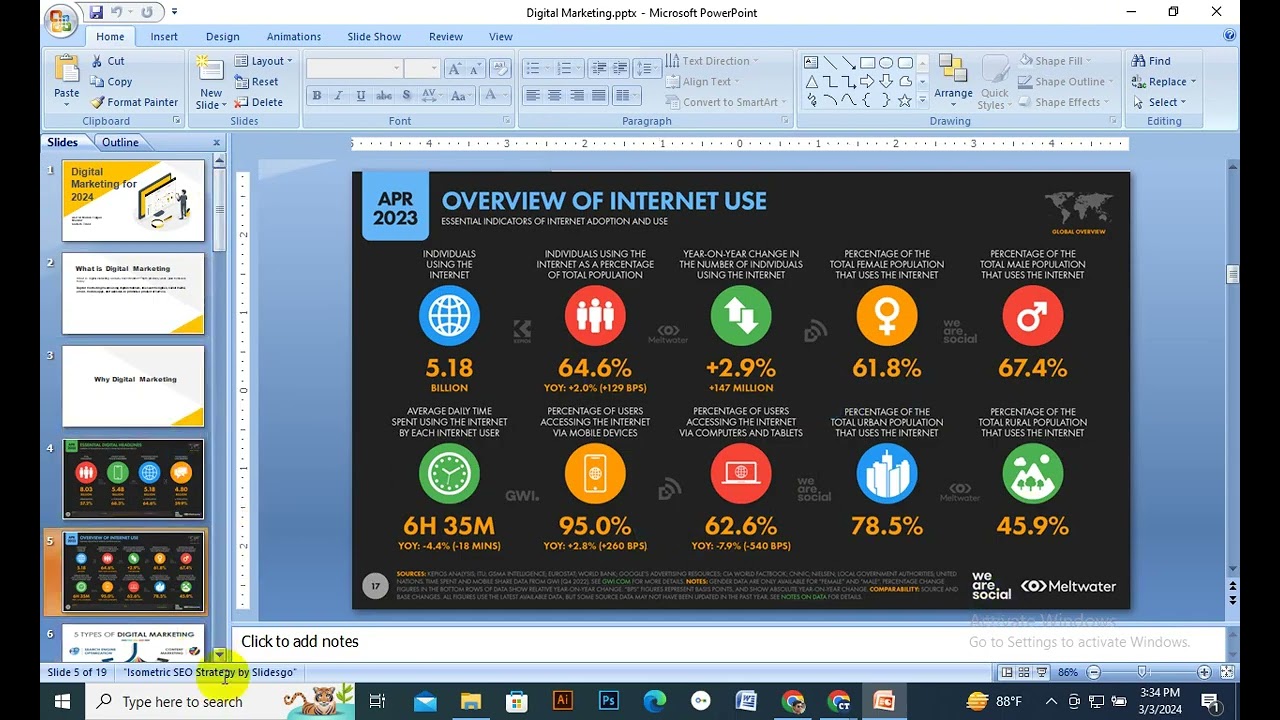Viewport: 1280px width, 720px height.
Task: Choose the Rectangle shape in gallery
Action: tap(868, 62)
